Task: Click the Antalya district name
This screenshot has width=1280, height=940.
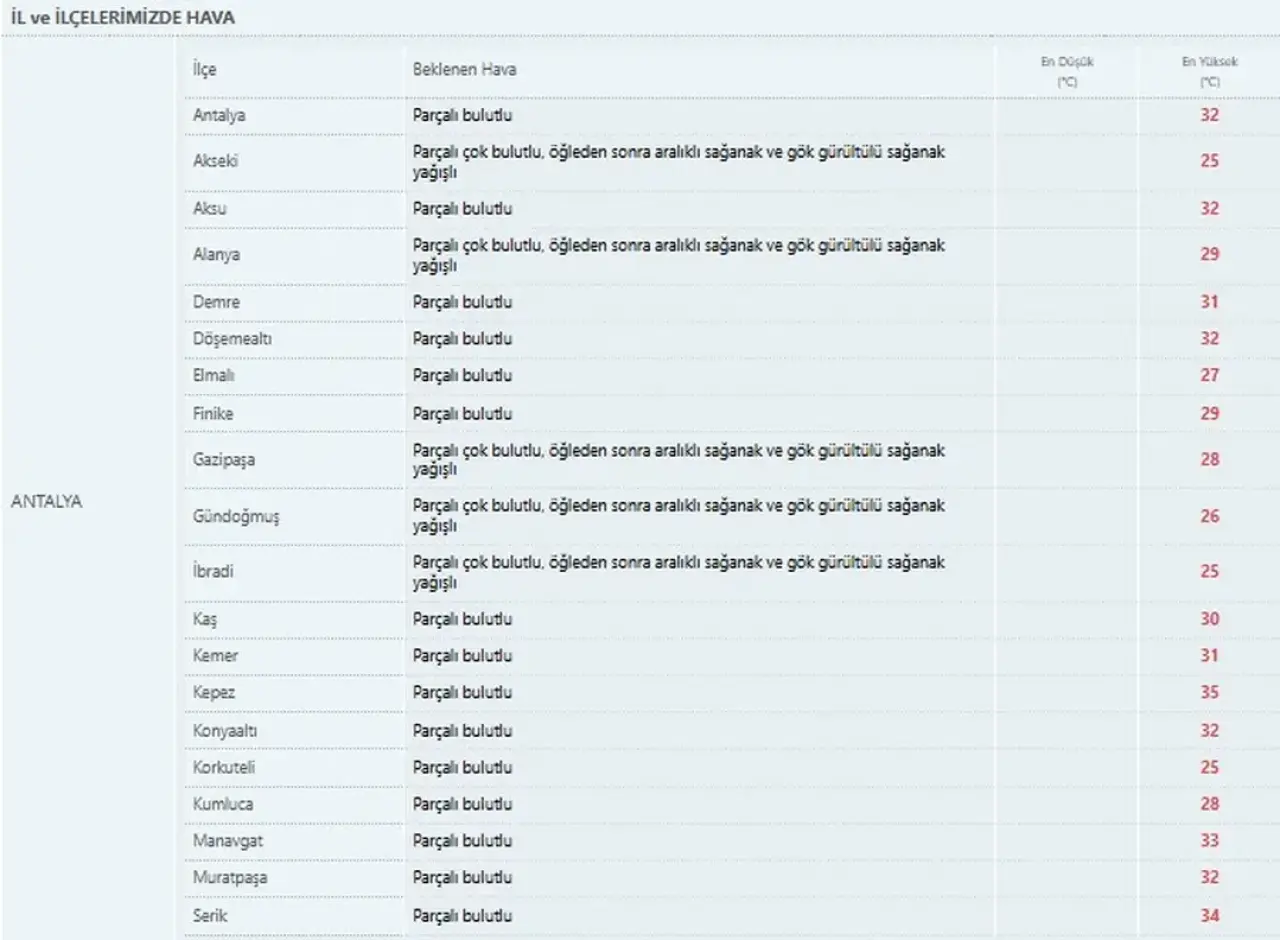Action: click(219, 115)
